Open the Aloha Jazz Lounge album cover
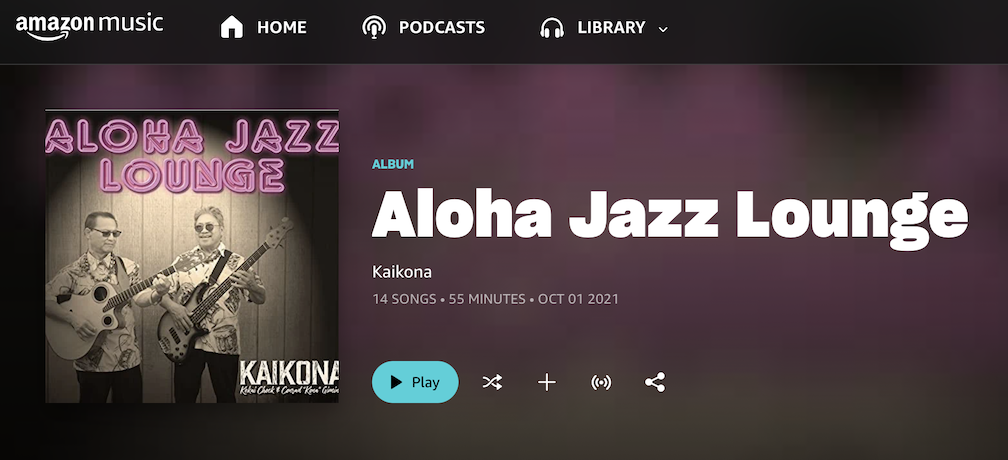 click(192, 256)
